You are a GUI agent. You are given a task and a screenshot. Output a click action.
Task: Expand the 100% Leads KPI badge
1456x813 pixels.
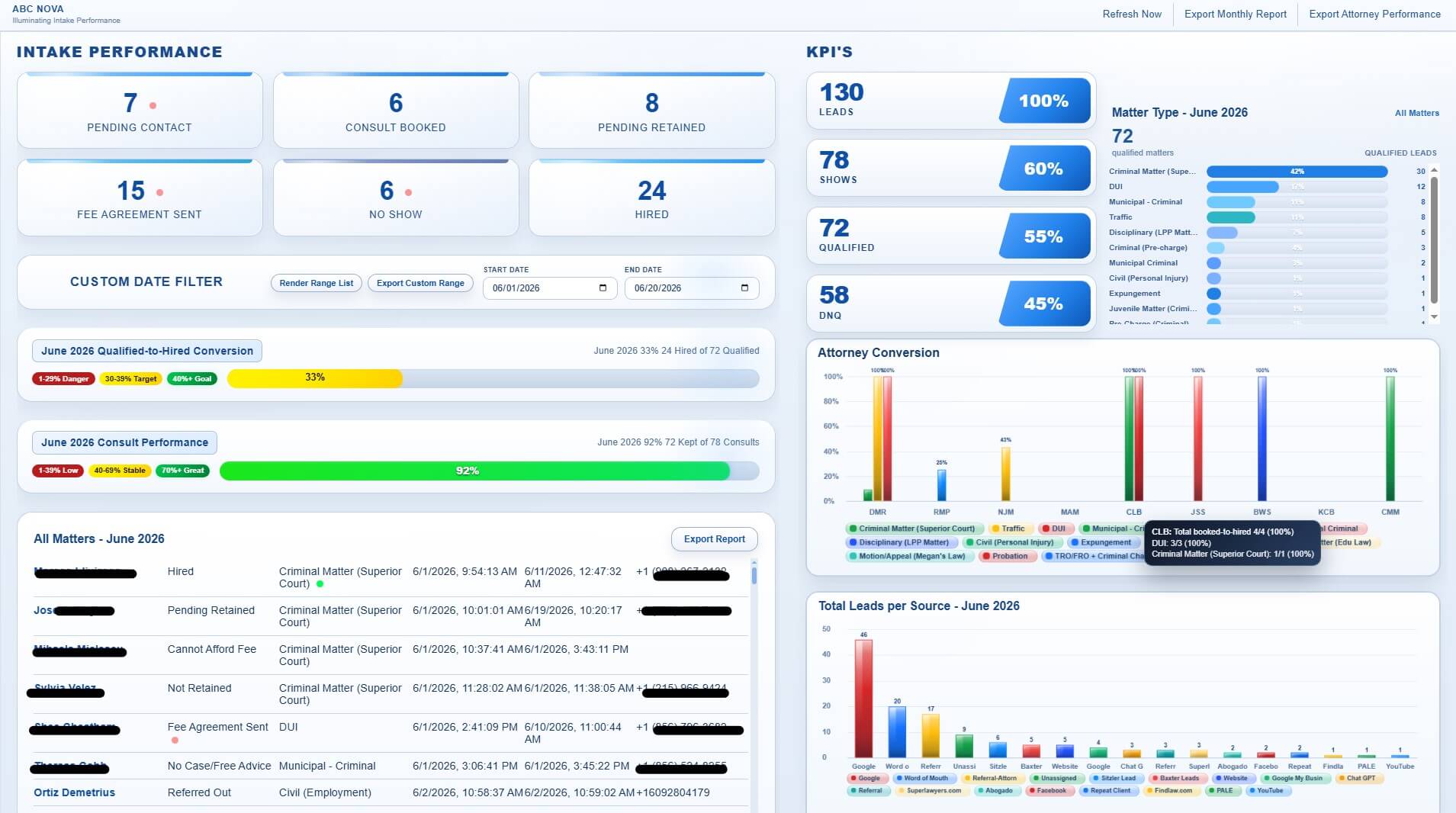[1045, 101]
